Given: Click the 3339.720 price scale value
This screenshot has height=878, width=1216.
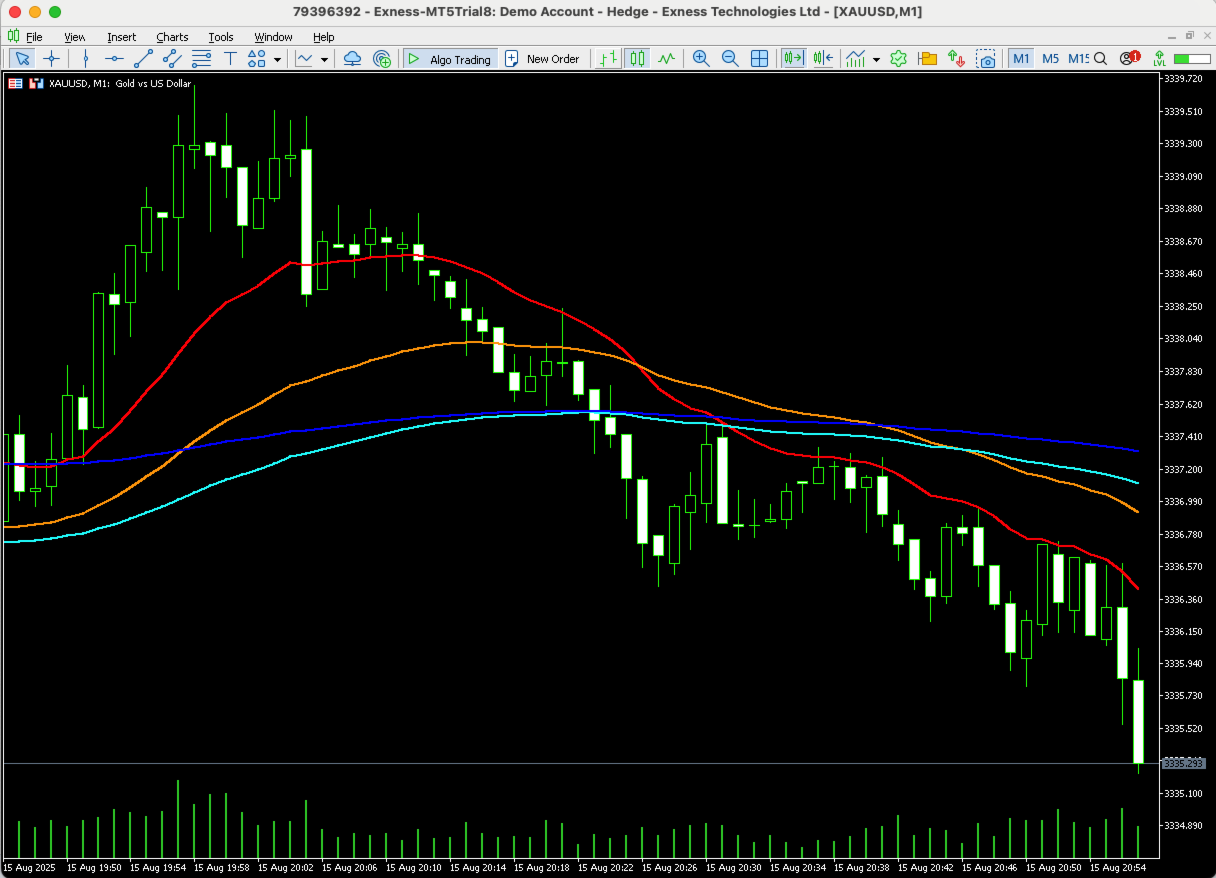Looking at the screenshot, I should 1183,78.
